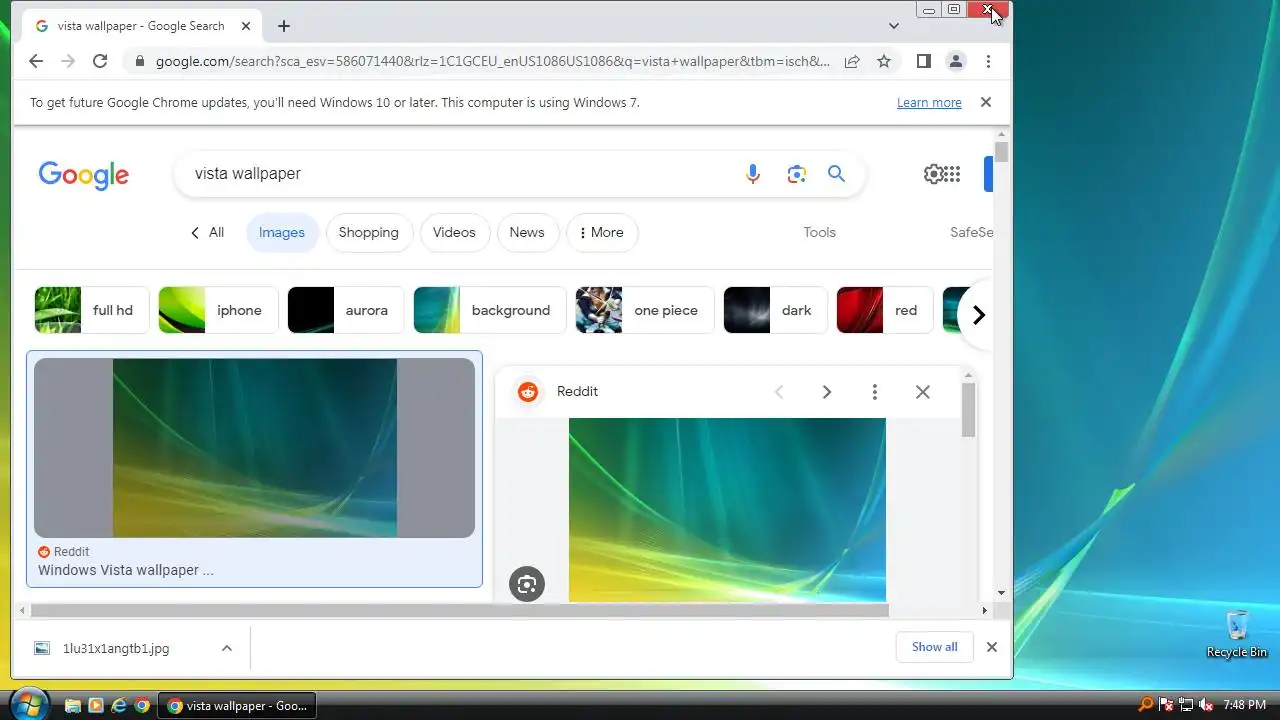Click the preview panel vertical scrollbar
The height and width of the screenshot is (720, 1280).
click(x=968, y=410)
